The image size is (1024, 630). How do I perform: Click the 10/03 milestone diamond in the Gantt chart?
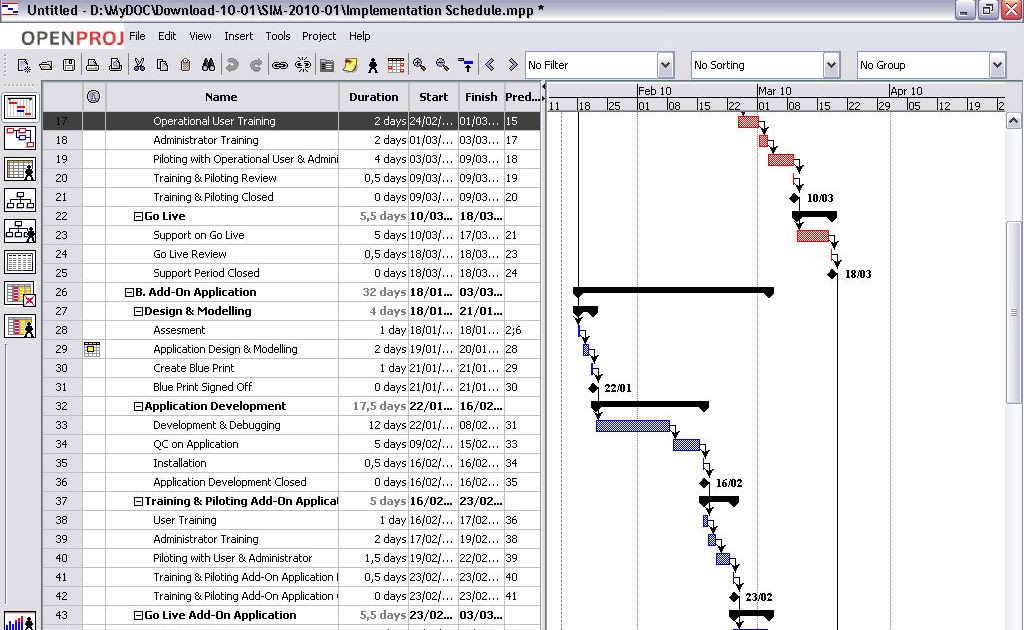point(794,198)
